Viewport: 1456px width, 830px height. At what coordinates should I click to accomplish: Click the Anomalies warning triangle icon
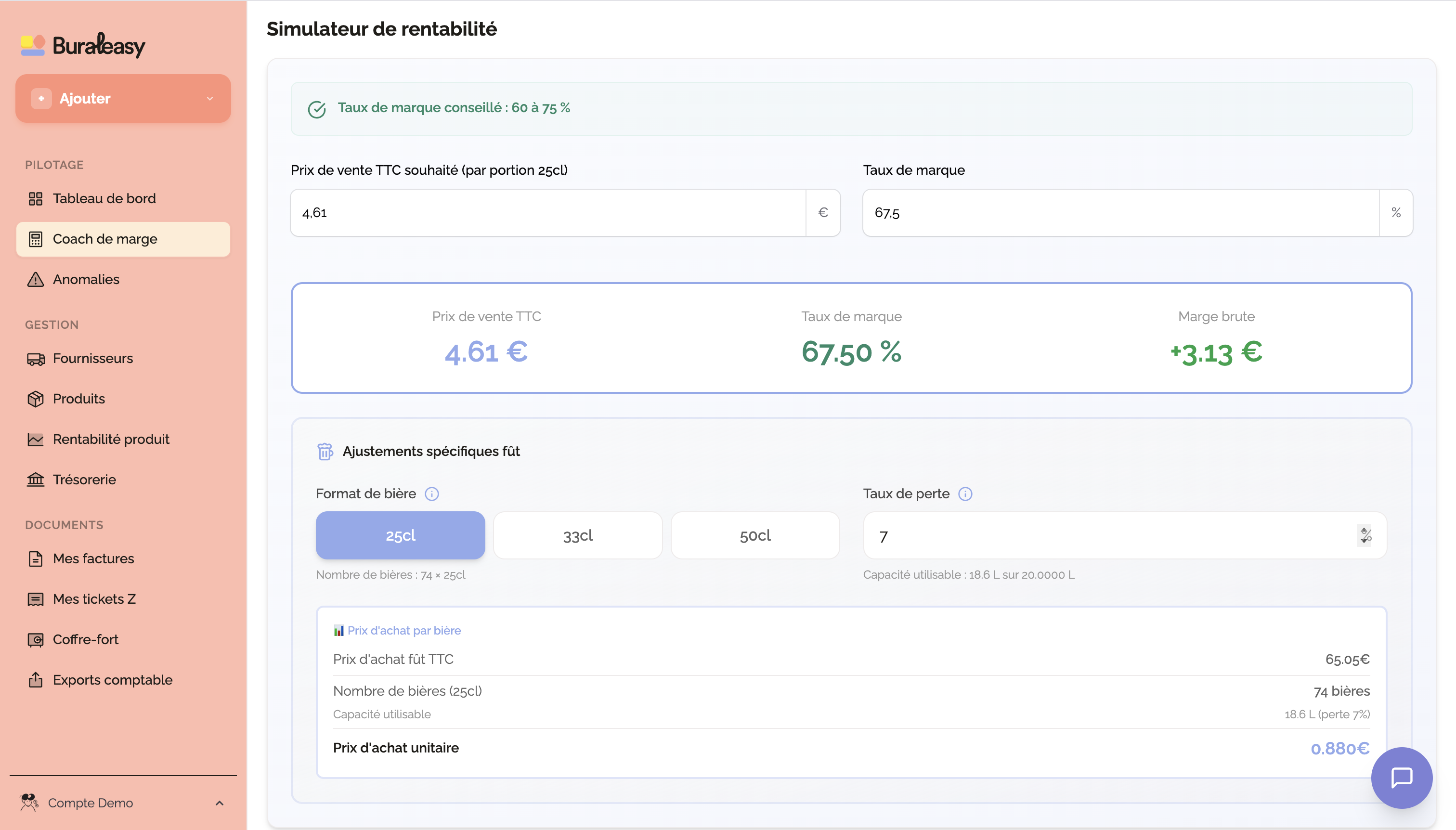[x=35, y=279]
